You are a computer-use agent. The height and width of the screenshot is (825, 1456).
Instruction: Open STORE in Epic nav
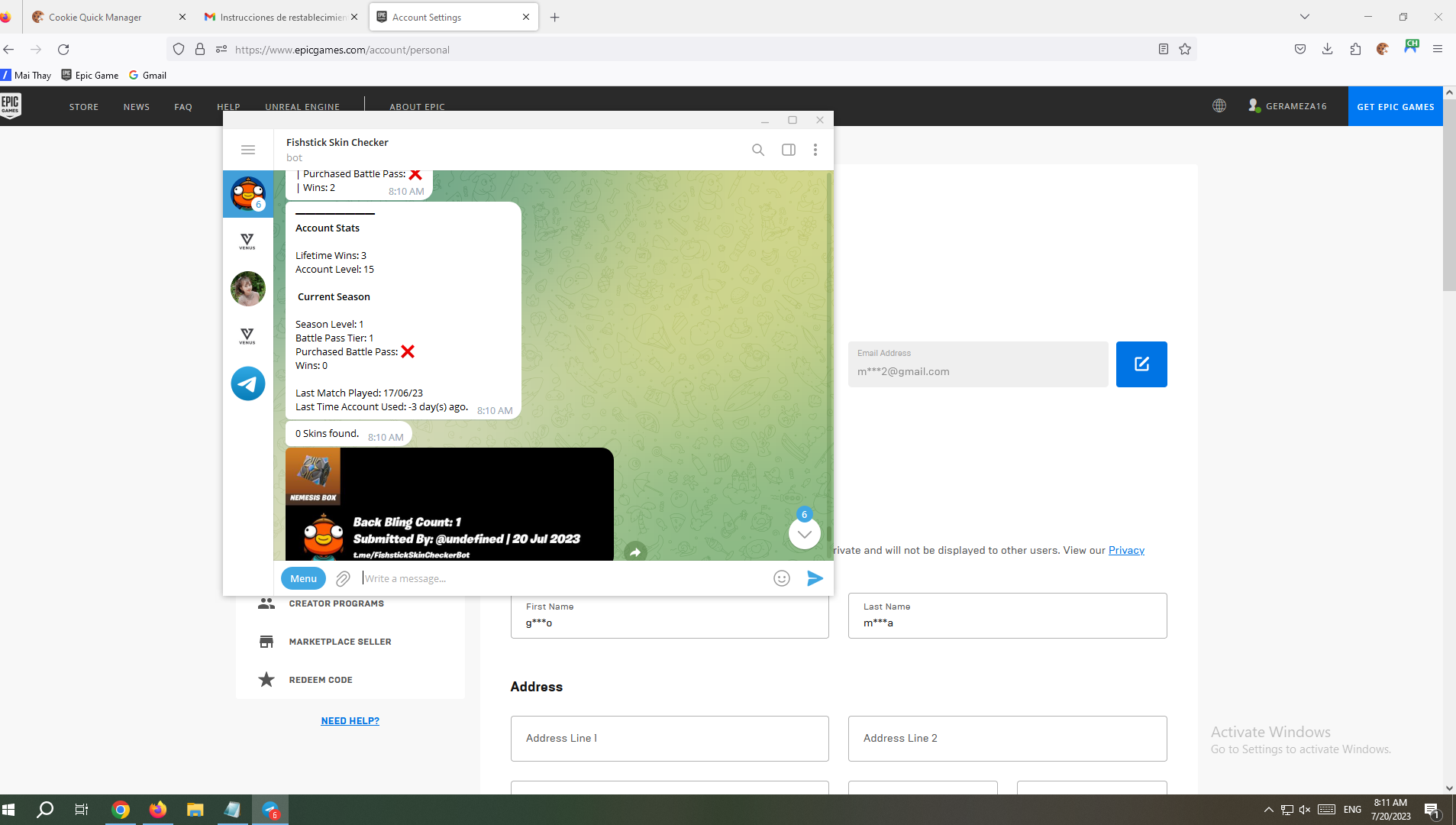click(x=84, y=107)
